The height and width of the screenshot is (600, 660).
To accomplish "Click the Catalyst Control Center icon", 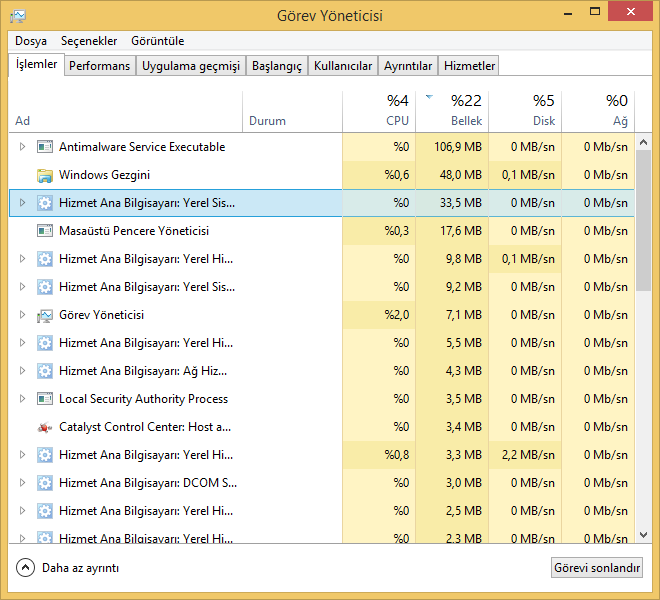I will [45, 427].
